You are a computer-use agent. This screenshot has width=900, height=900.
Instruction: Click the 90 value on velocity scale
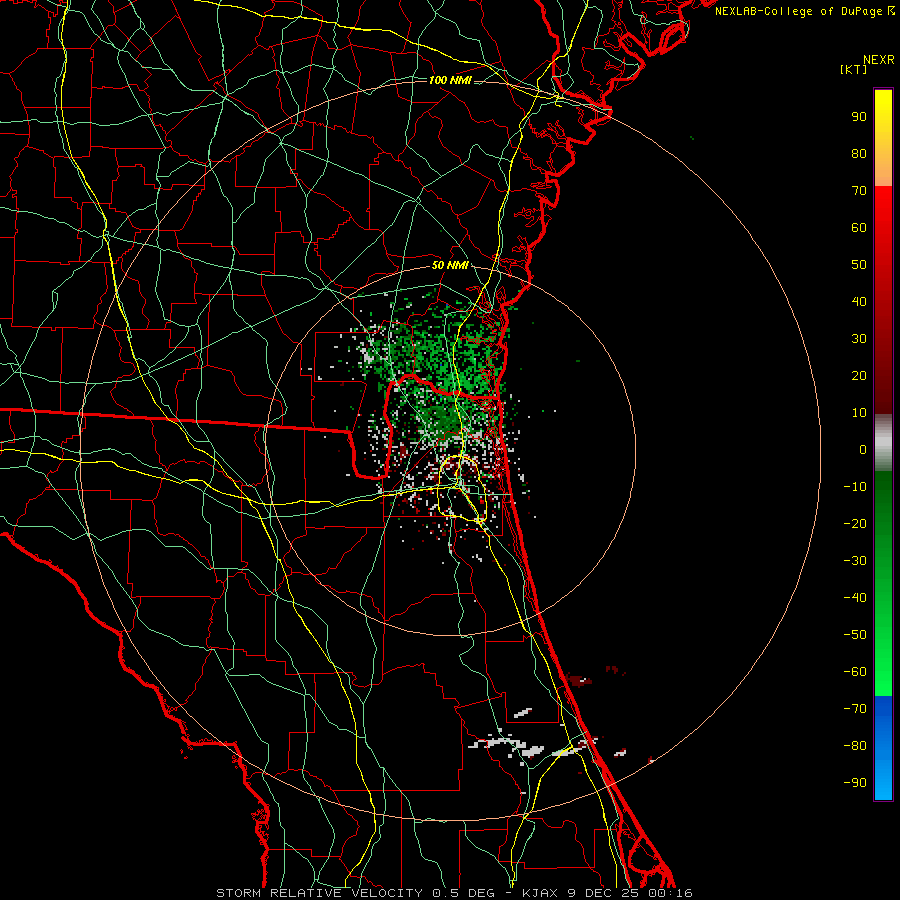click(x=859, y=117)
